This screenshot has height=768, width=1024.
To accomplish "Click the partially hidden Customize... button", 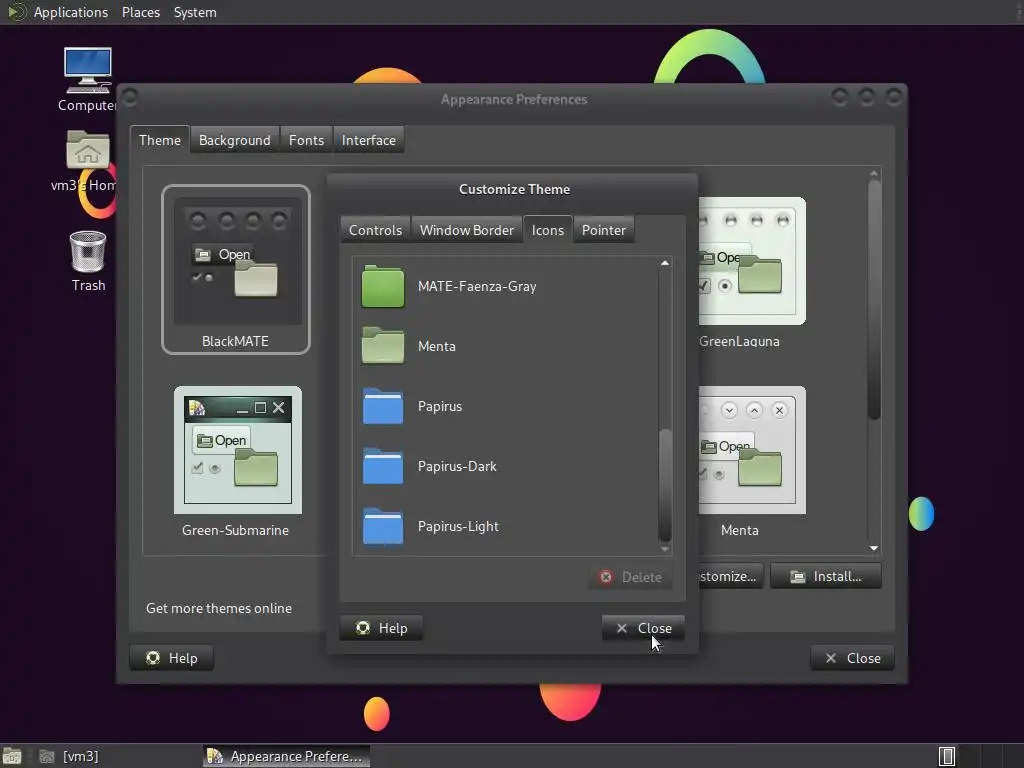I will click(x=730, y=576).
